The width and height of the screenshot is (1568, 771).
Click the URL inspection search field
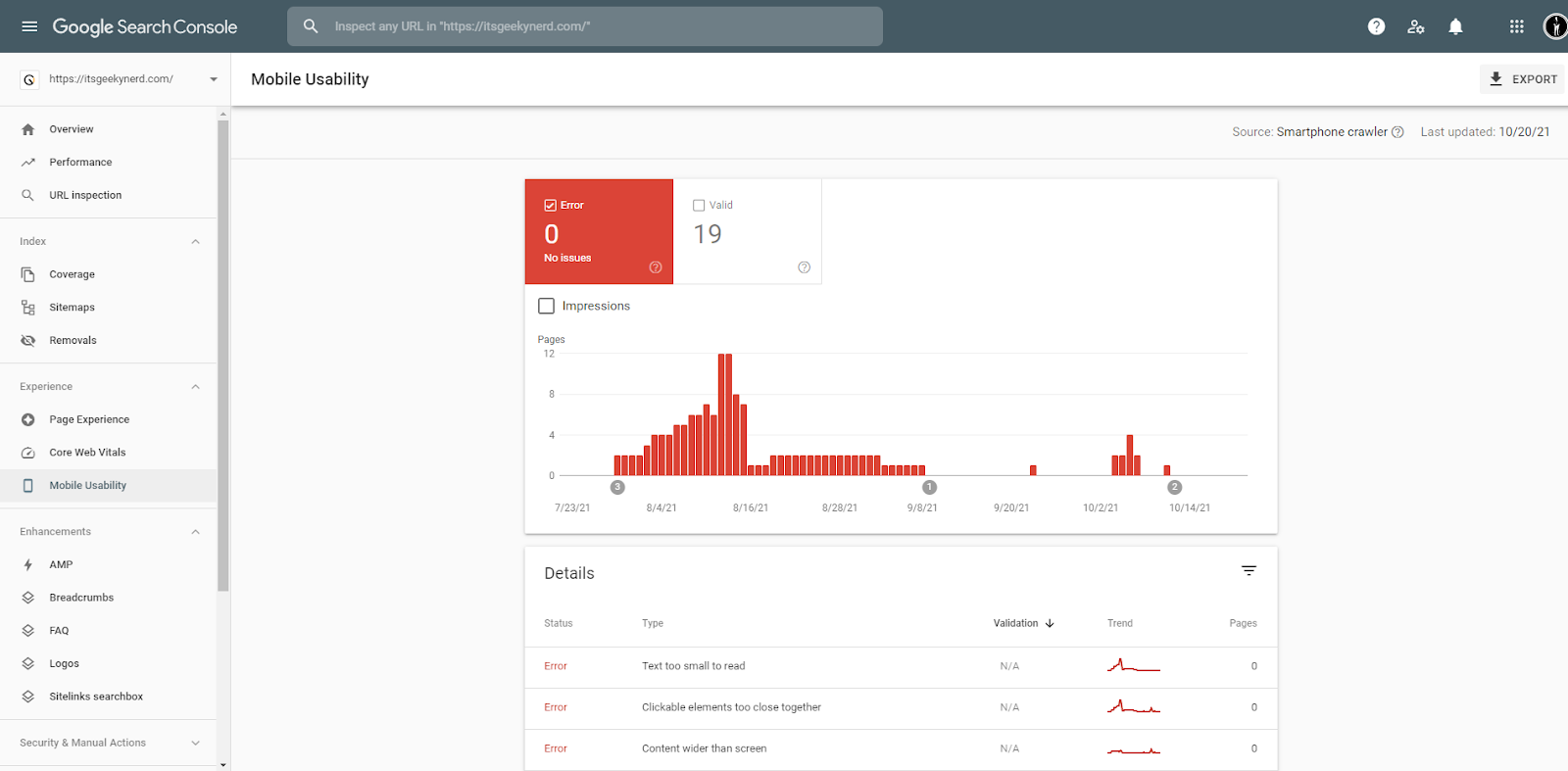click(585, 26)
